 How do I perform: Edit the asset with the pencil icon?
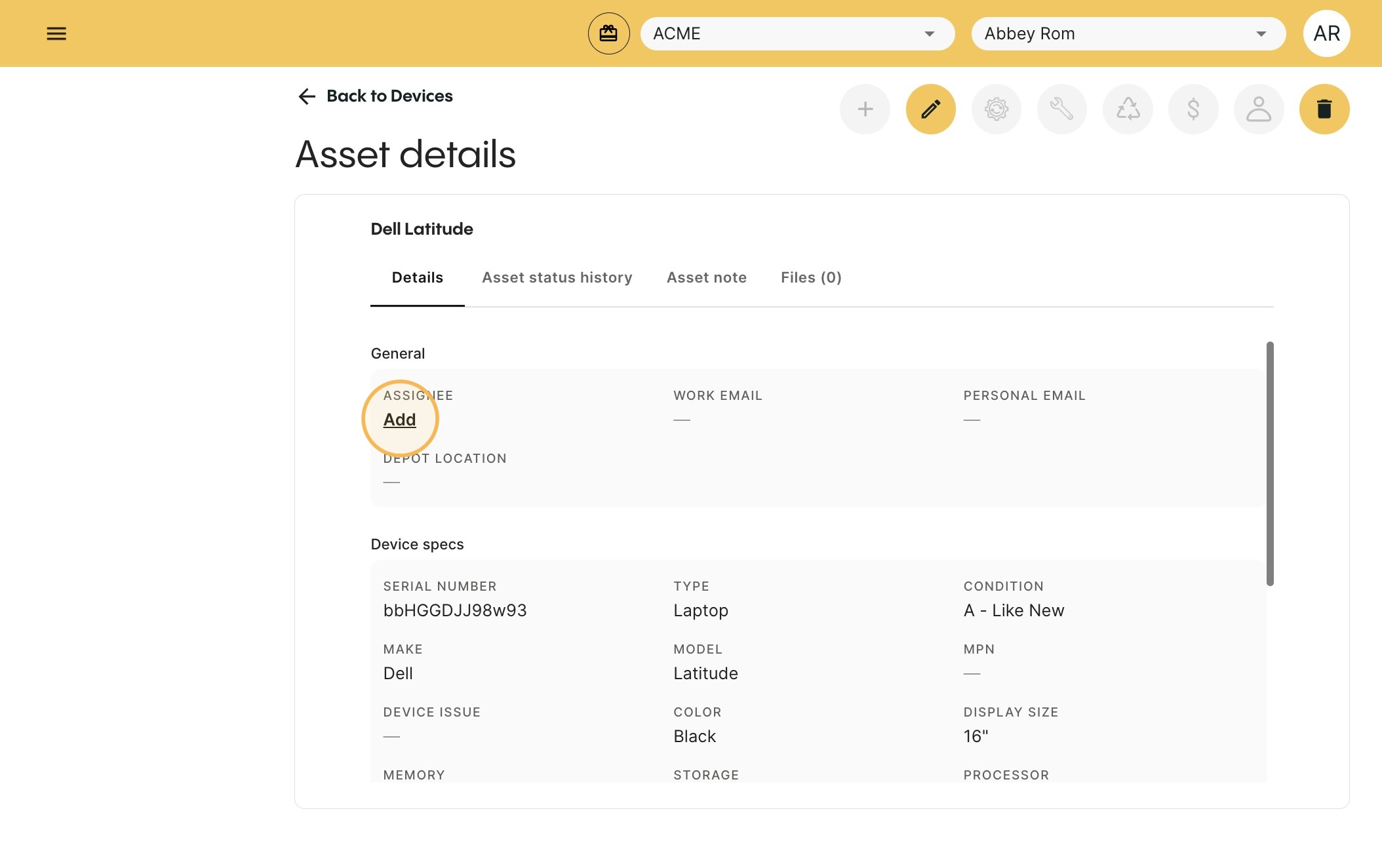tap(930, 109)
